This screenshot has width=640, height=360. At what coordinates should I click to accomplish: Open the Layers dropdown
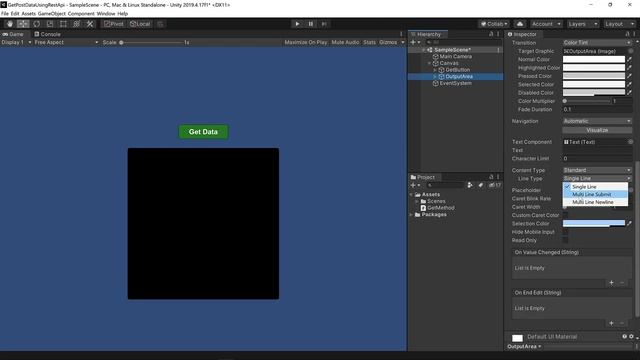(582, 24)
